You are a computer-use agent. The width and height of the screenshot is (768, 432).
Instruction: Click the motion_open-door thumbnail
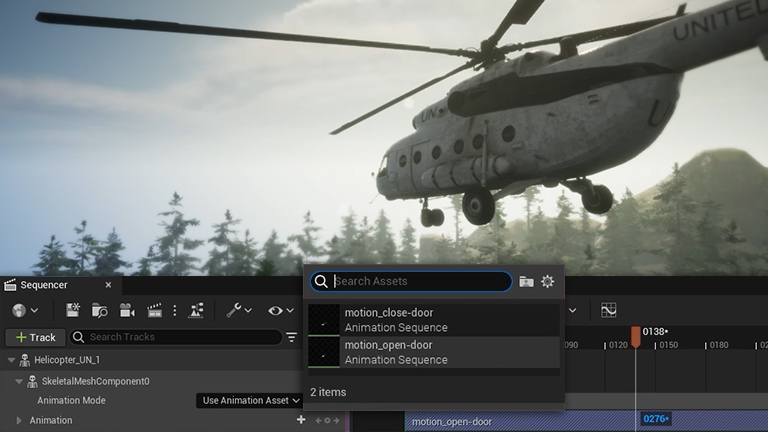click(x=324, y=352)
